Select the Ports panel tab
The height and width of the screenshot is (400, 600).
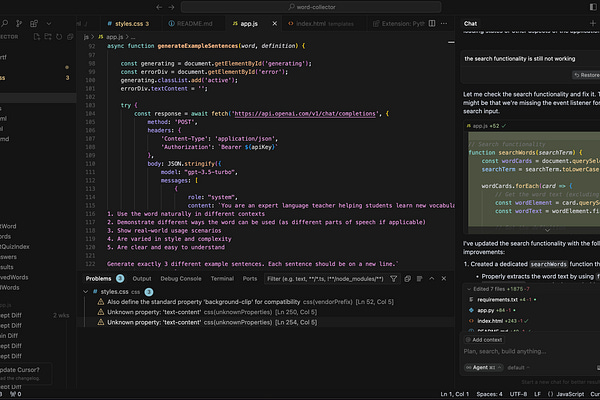tap(250, 279)
